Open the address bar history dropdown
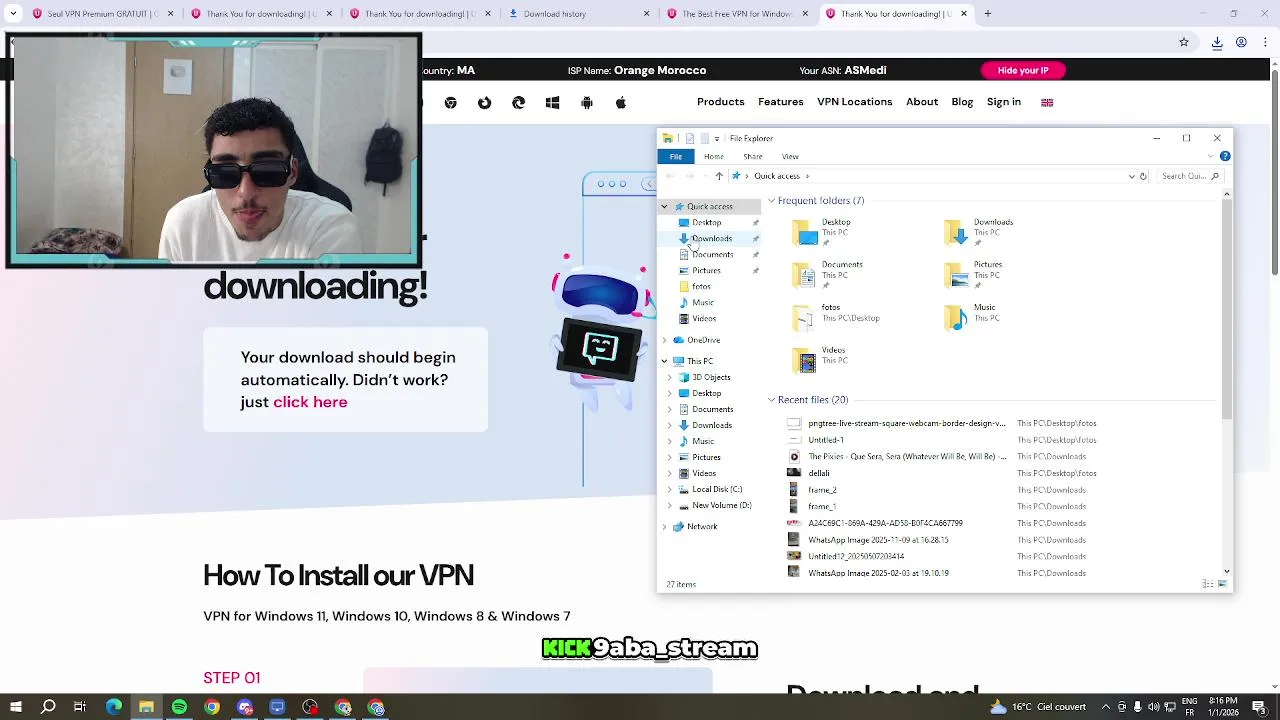The image size is (1280, 720). (x=1131, y=176)
